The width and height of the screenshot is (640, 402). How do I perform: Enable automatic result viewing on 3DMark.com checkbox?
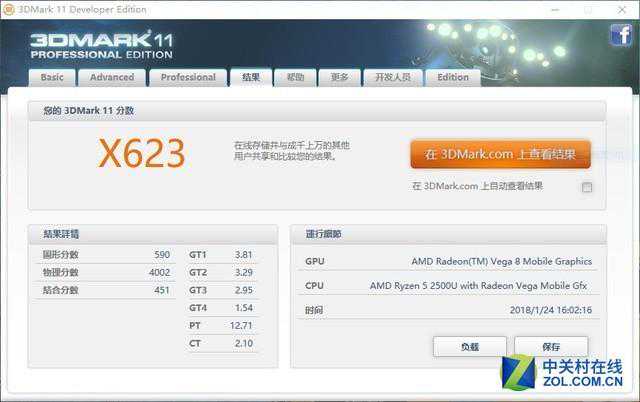tap(587, 186)
